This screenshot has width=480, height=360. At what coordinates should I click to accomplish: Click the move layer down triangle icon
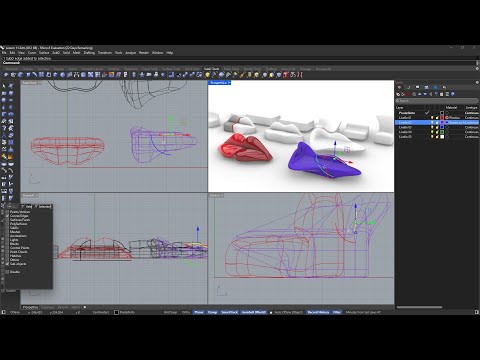tap(425, 94)
